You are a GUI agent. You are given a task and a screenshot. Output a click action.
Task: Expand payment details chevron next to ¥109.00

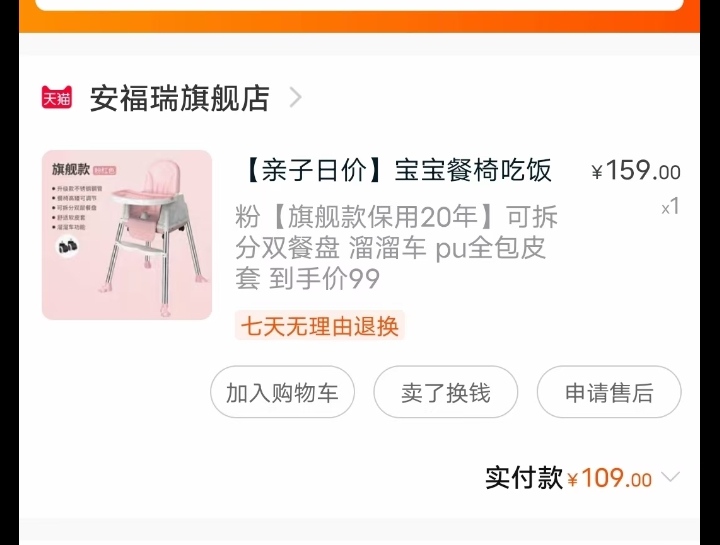tap(670, 477)
